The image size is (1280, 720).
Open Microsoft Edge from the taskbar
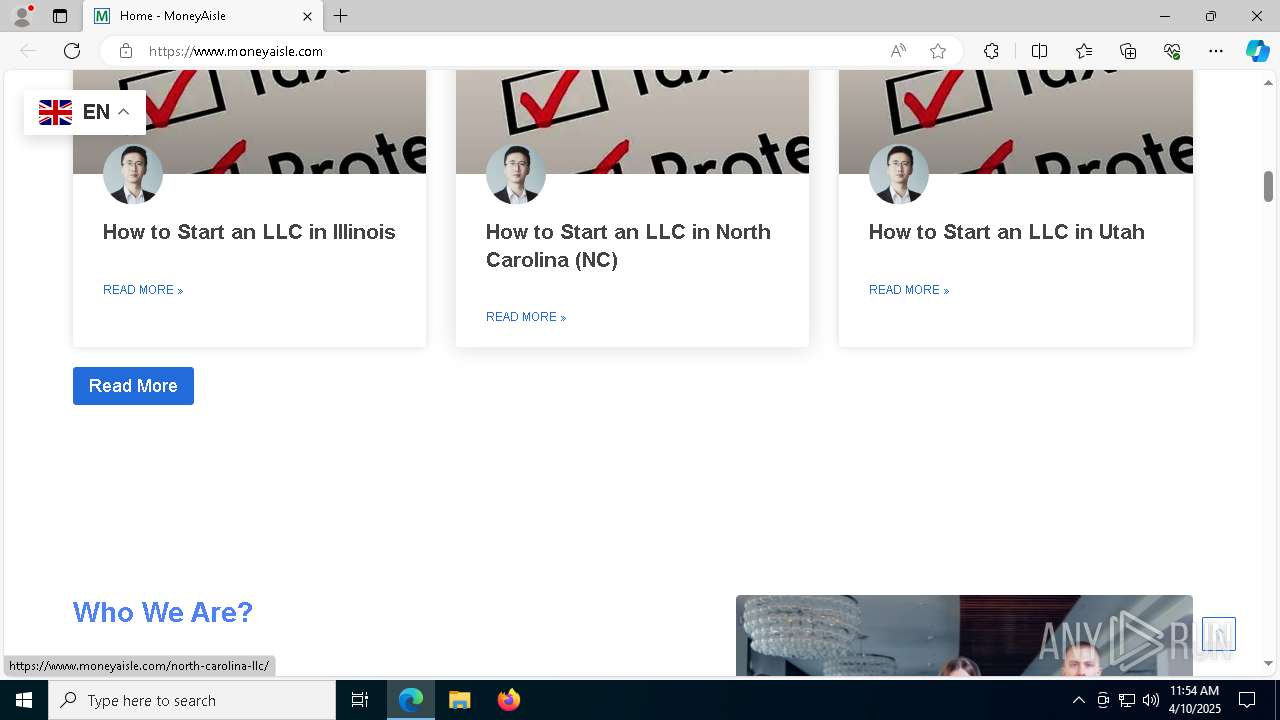(411, 700)
